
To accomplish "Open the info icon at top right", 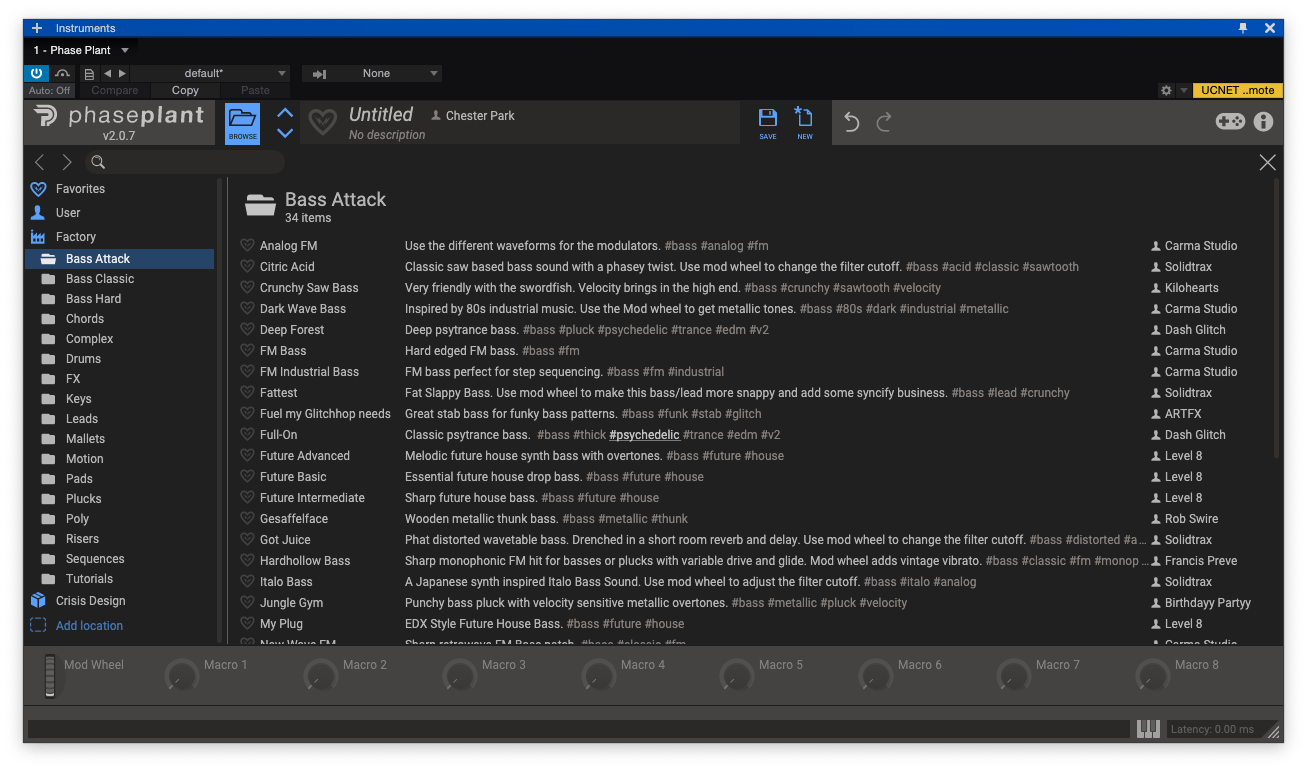I will 1263,121.
